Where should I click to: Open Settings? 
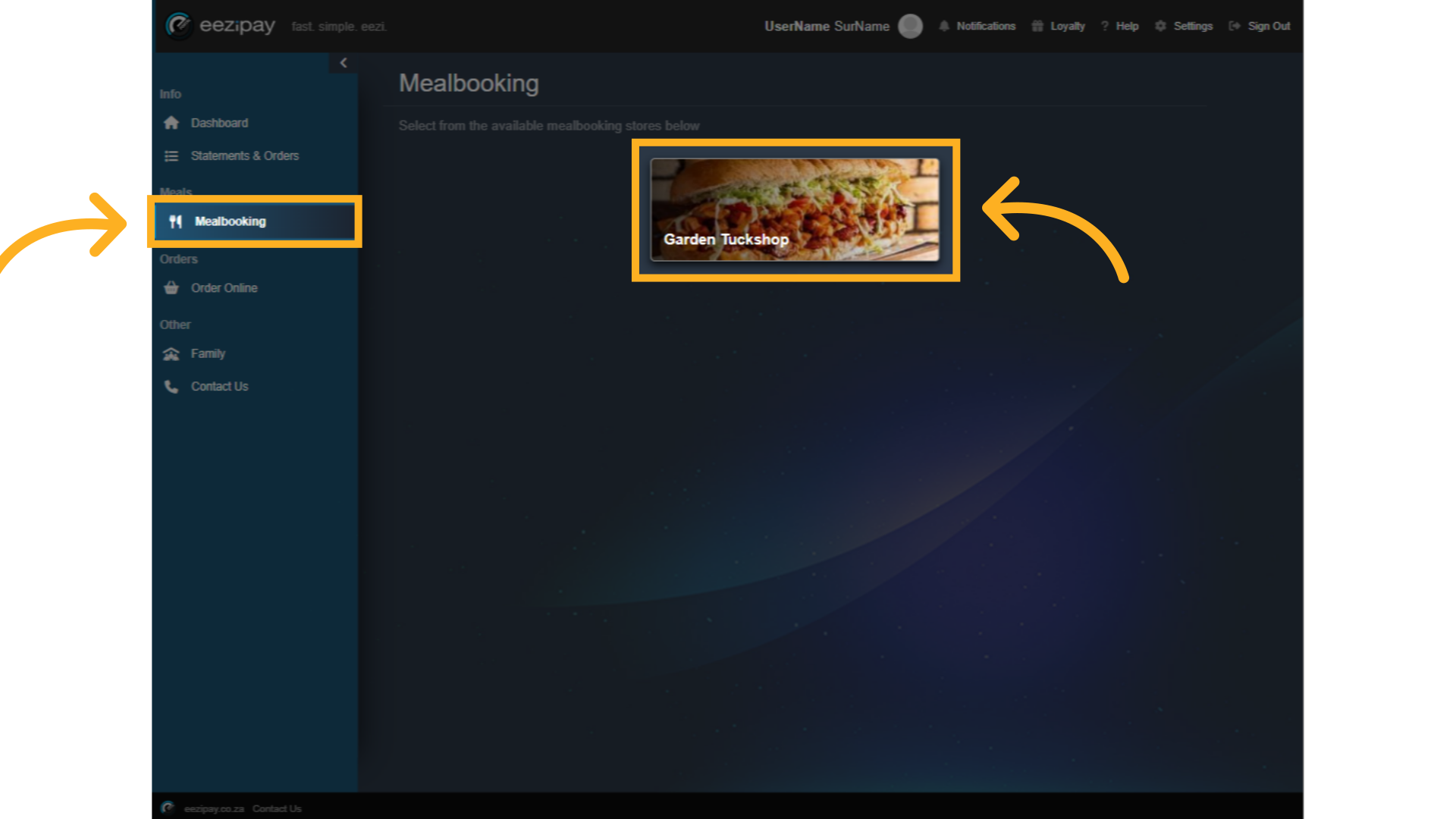coord(1193,26)
